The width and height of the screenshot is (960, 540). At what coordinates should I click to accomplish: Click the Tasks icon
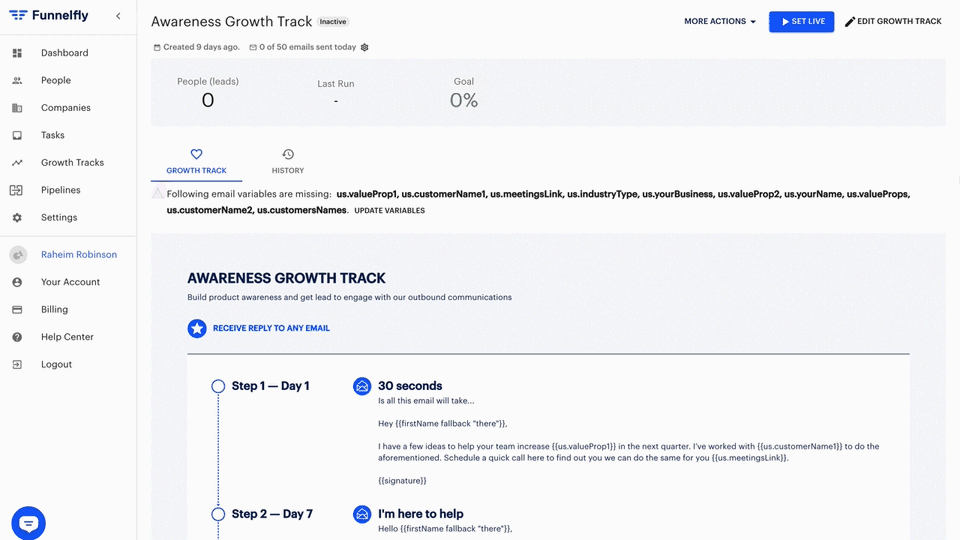tap(17, 135)
